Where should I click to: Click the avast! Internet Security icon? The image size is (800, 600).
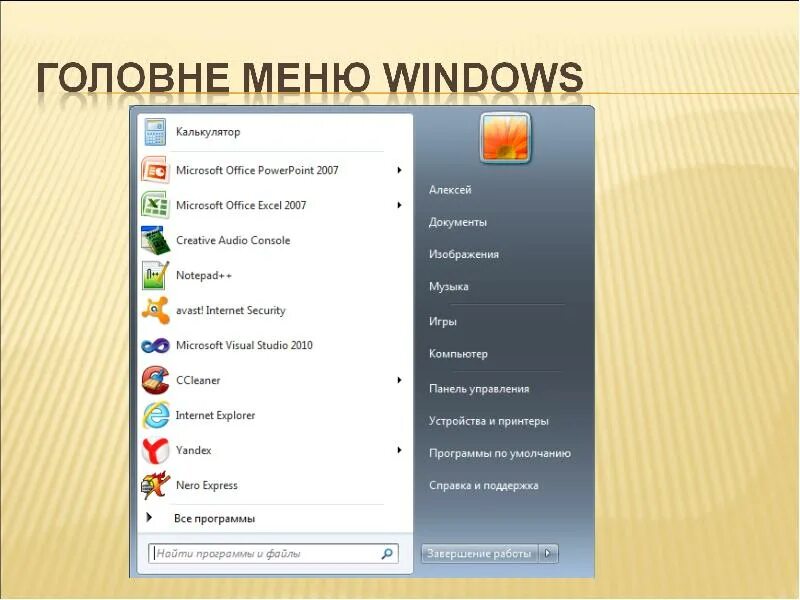point(155,310)
